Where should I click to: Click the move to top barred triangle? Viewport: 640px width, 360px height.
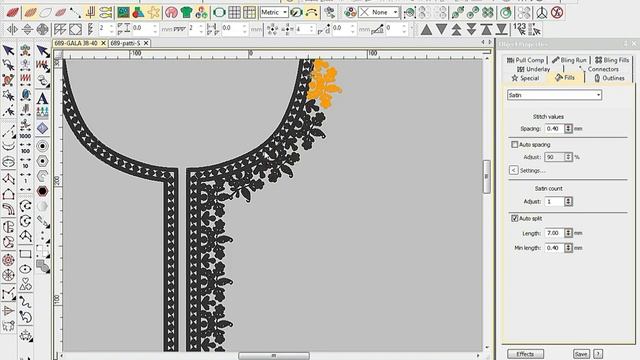click(486, 29)
